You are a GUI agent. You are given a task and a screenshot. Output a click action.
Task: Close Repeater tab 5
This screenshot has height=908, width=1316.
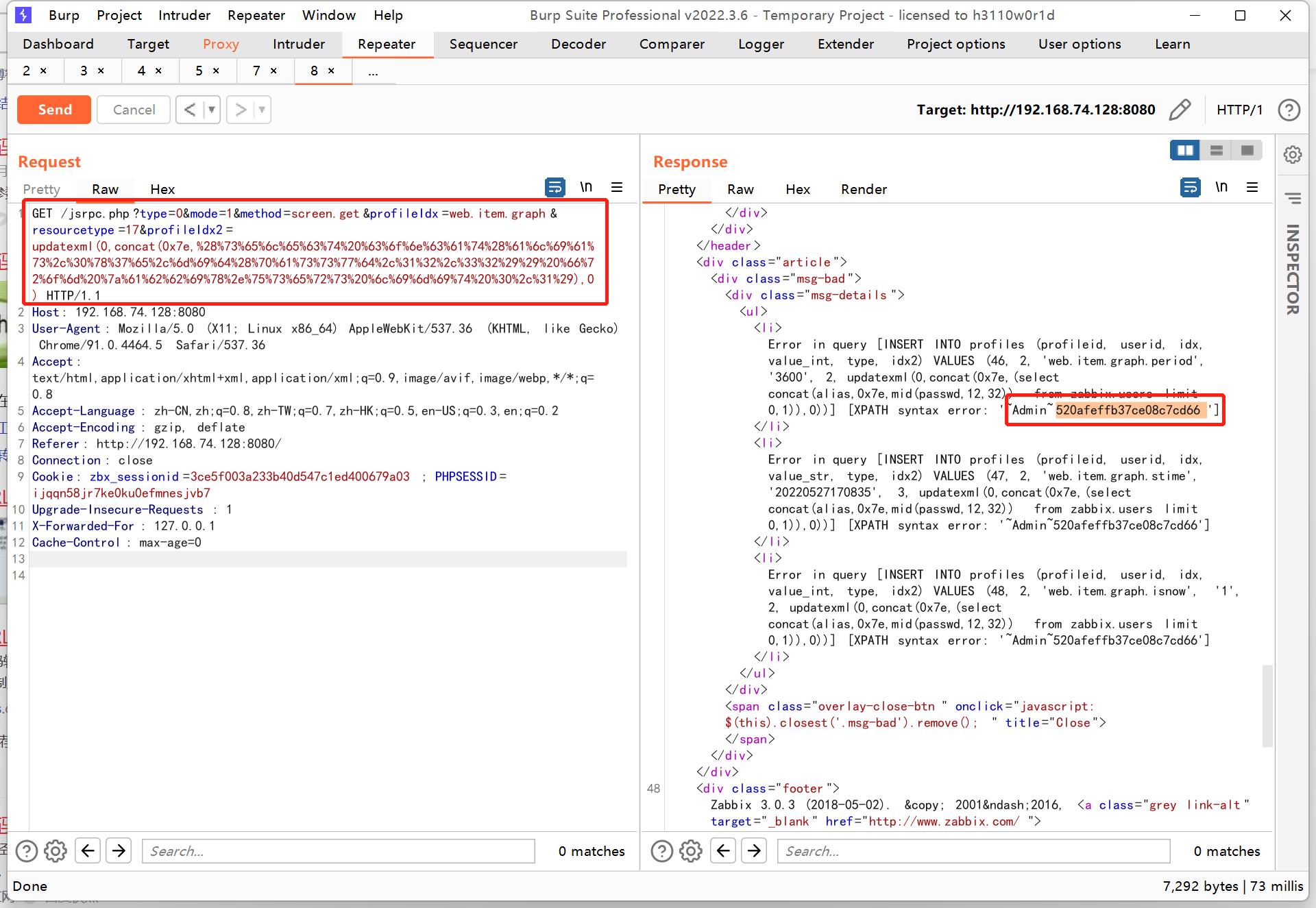[x=216, y=71]
